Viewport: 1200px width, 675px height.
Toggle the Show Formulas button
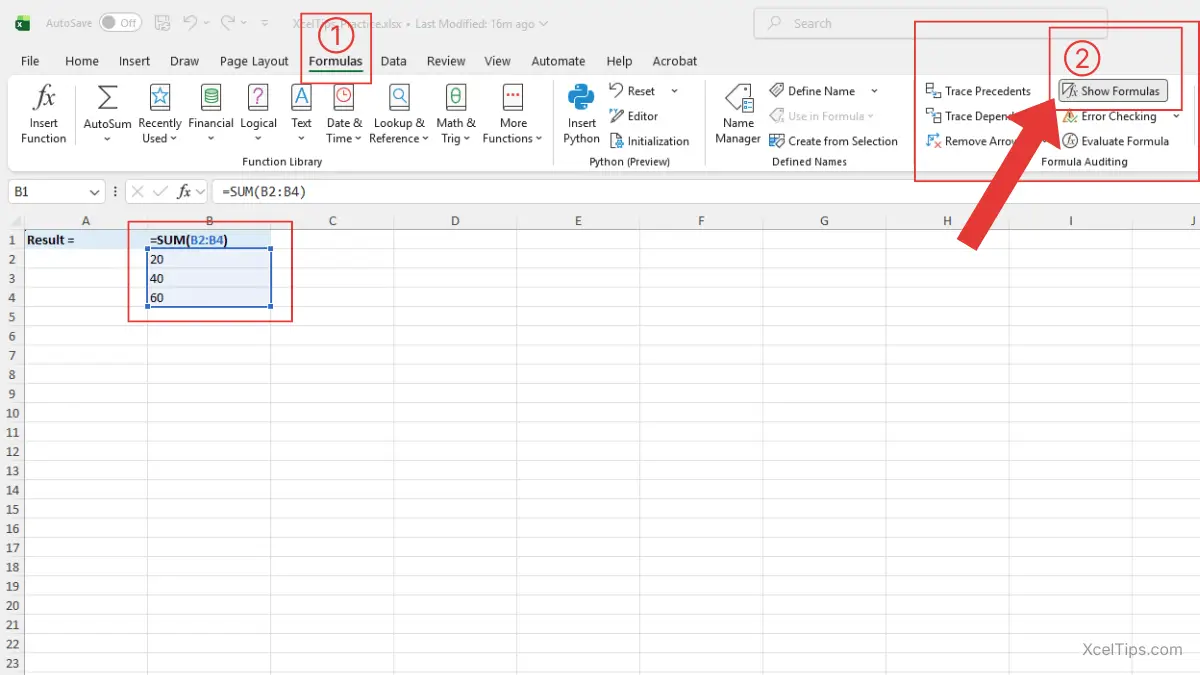[x=1112, y=91]
